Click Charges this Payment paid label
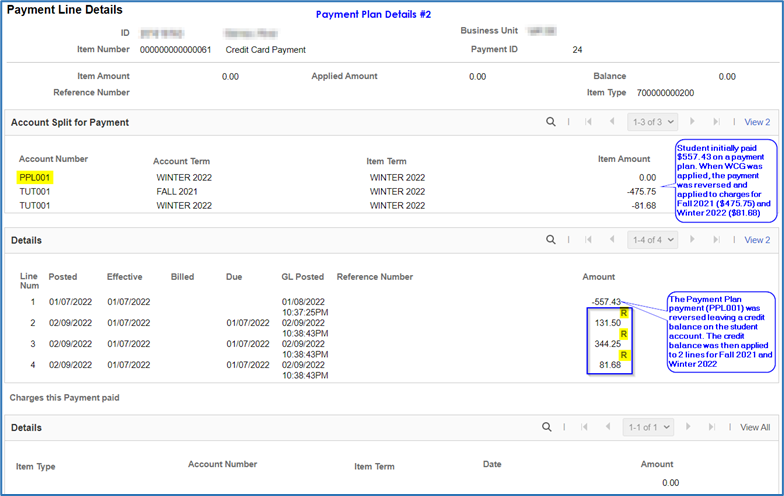Screen dimensions: 784x496 pos(64,398)
